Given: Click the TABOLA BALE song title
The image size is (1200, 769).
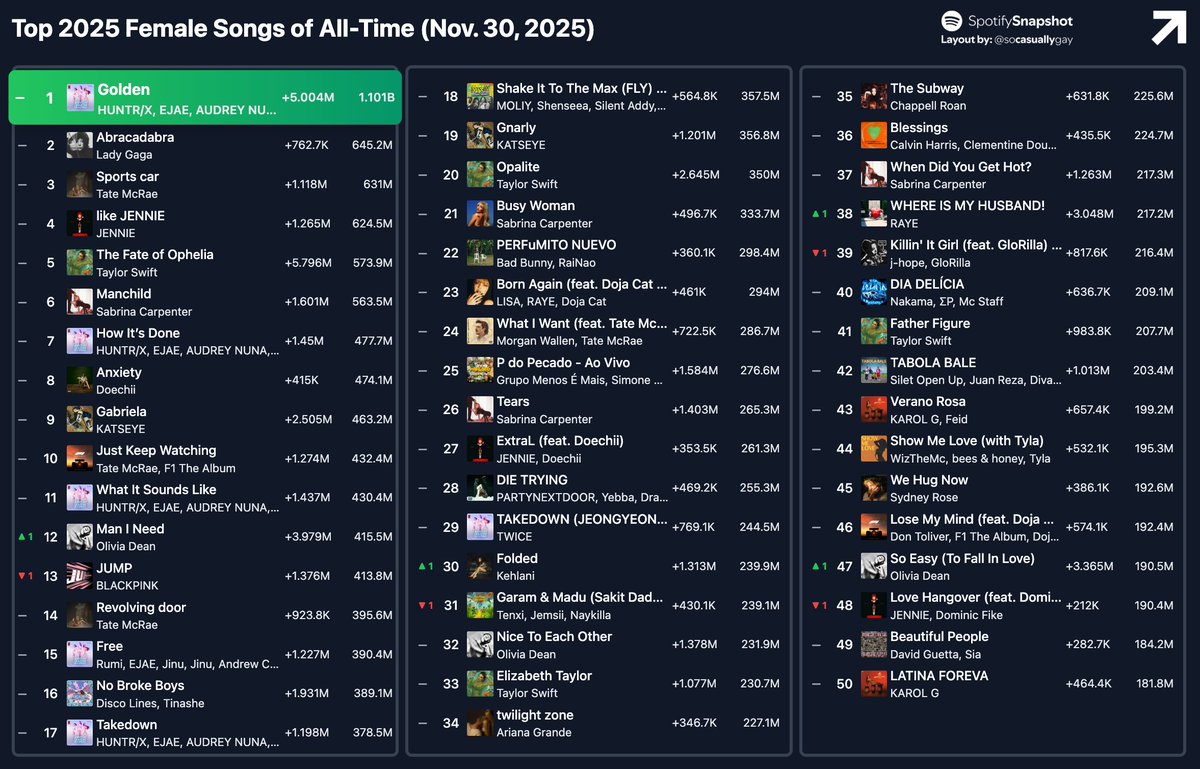Looking at the screenshot, I should pyautogui.click(x=933, y=362).
